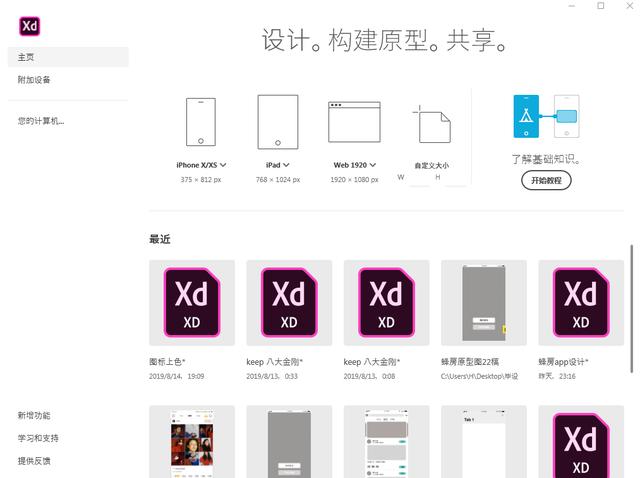Click the 2019/8/14, 19:09 date text
640x478 pixels.
click(176, 376)
